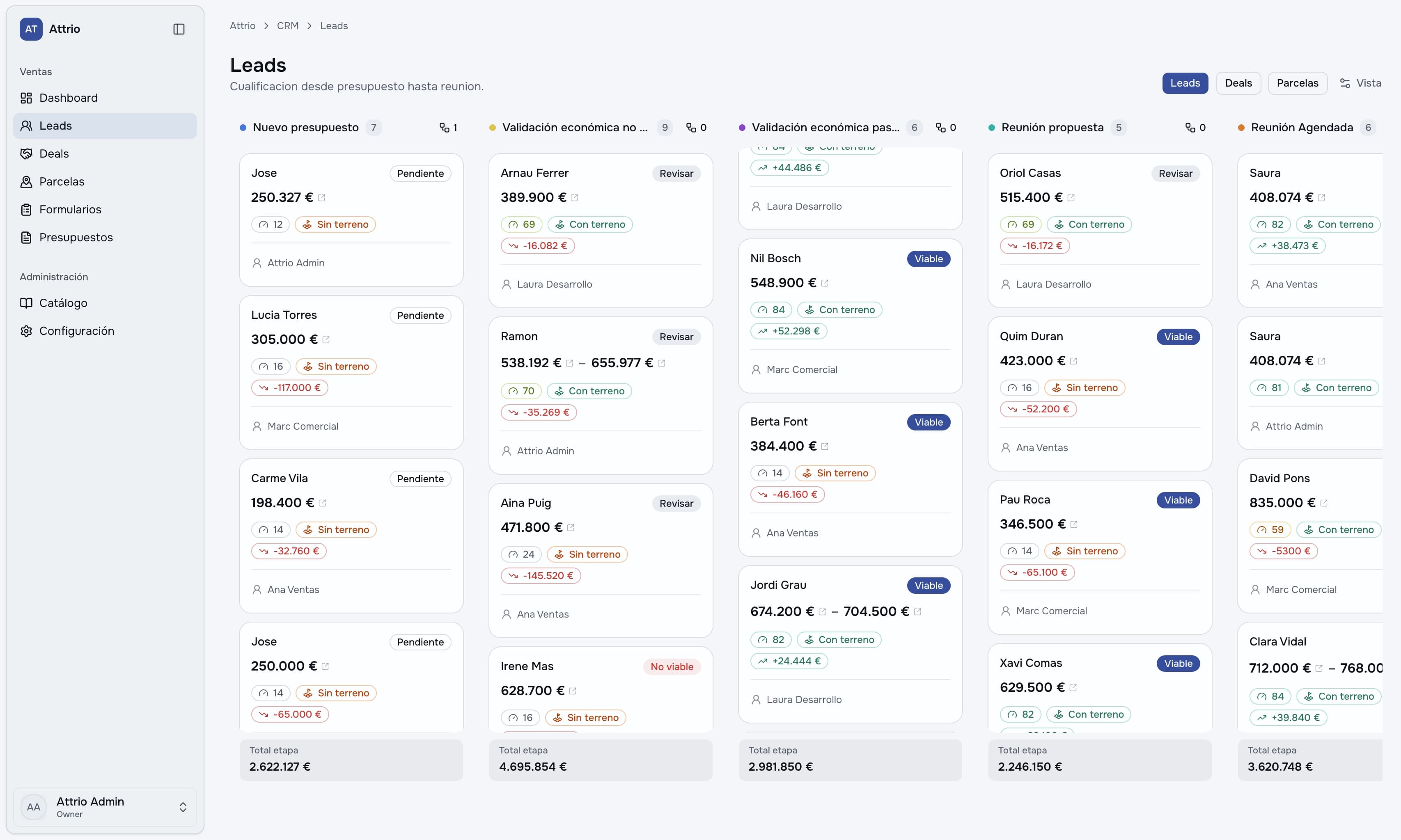Image resolution: width=1401 pixels, height=840 pixels.
Task: Open the Presupuestos document icon
Action: click(26, 237)
